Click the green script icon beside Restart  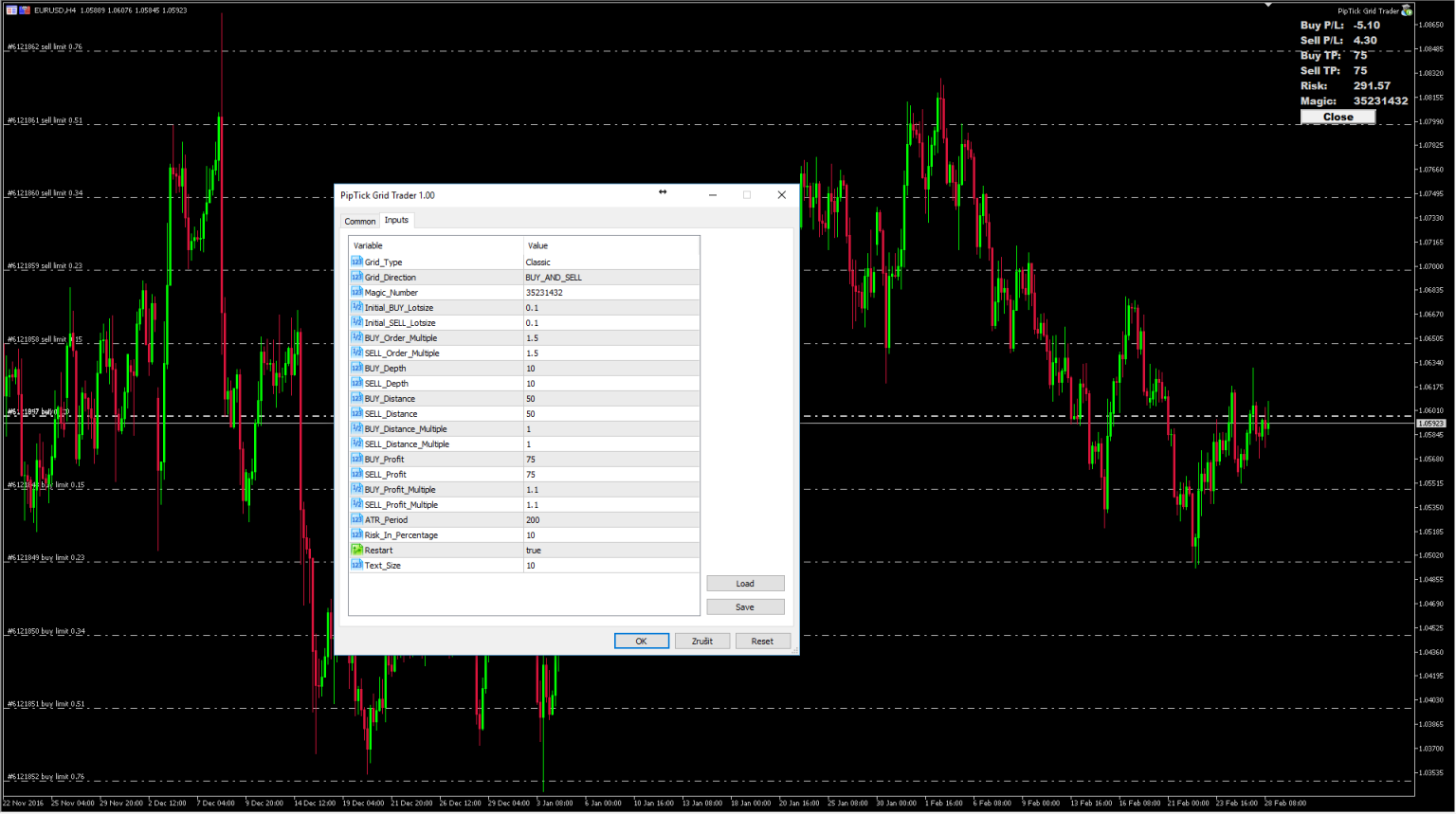pos(359,551)
